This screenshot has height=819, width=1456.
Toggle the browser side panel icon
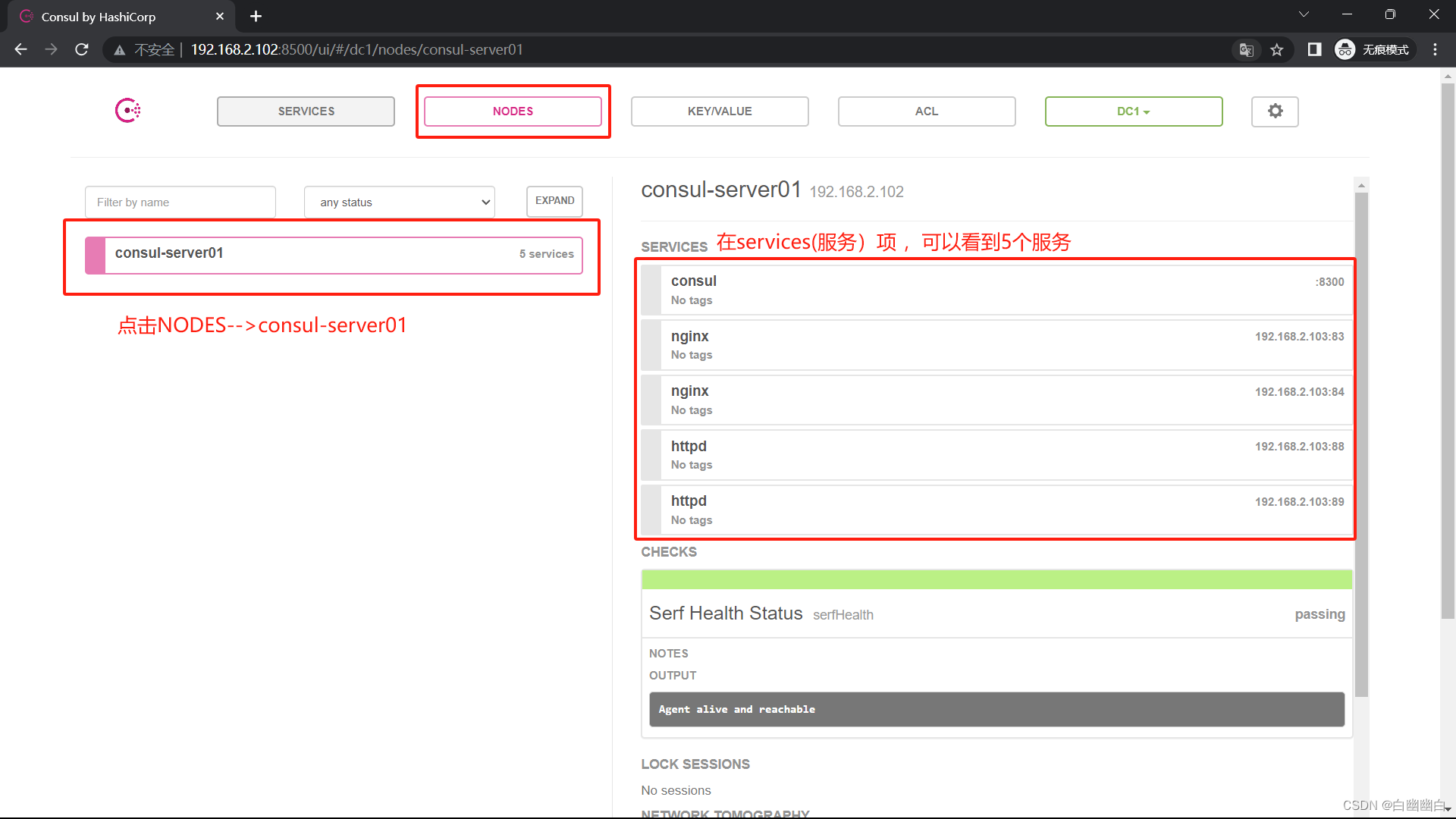tap(1314, 49)
